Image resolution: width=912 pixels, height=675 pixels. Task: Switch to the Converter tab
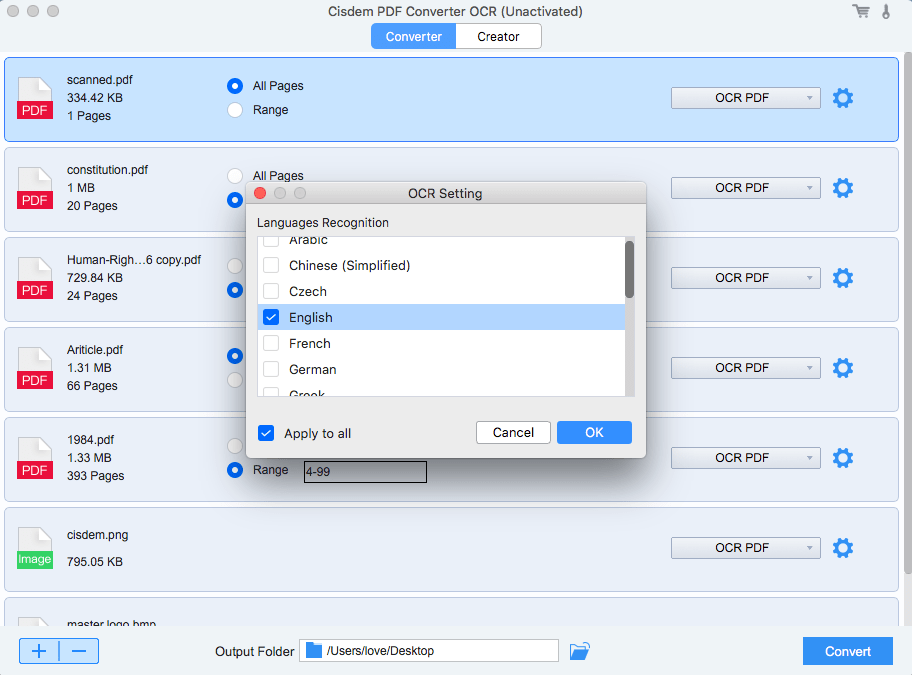414,36
